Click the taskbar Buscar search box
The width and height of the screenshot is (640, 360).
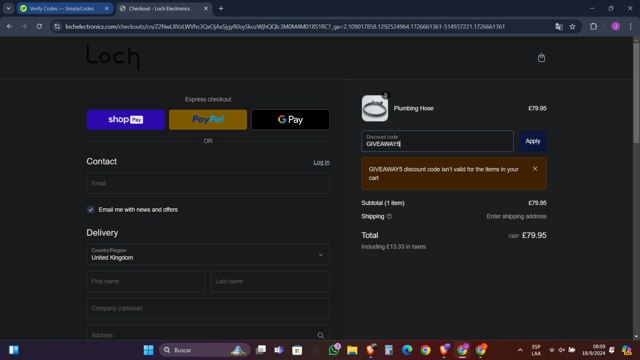[x=204, y=350]
